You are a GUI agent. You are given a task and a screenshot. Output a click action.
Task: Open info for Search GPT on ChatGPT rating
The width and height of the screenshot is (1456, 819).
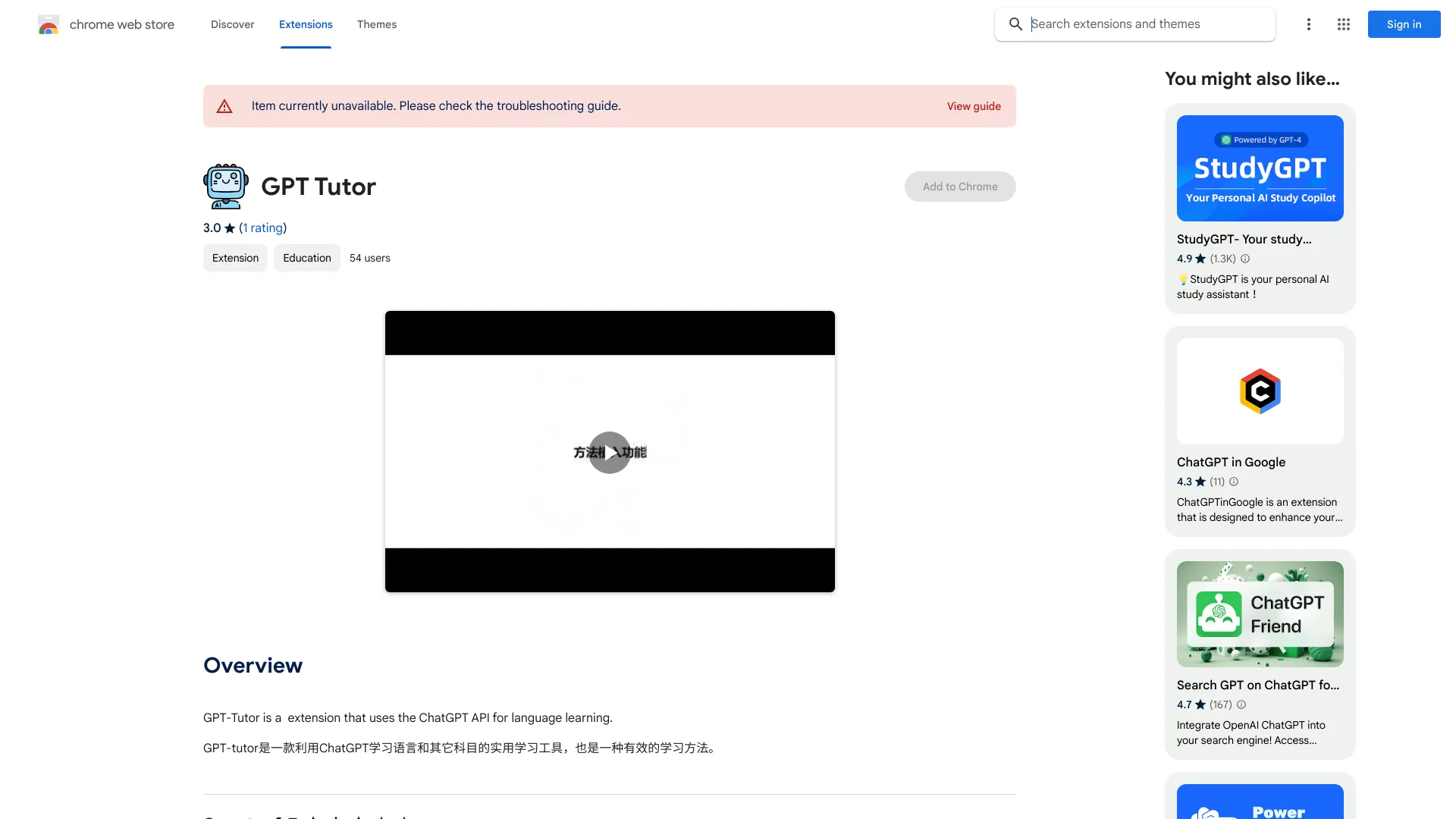pyautogui.click(x=1241, y=704)
